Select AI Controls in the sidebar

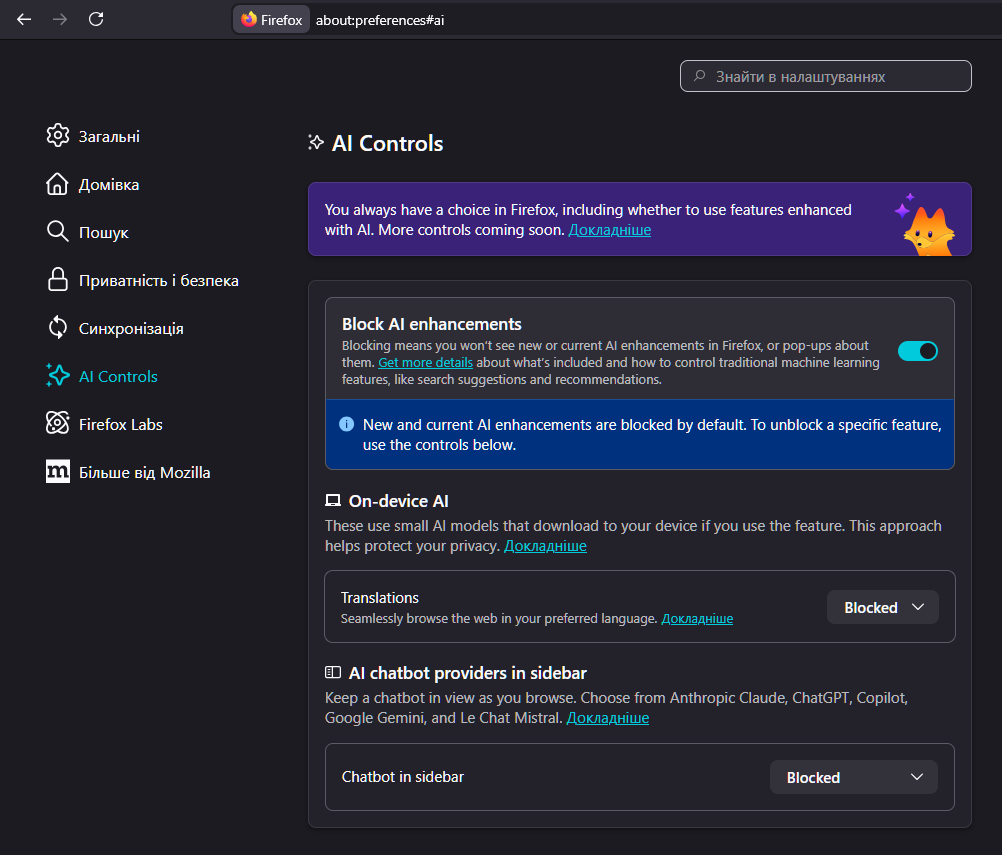[x=117, y=376]
